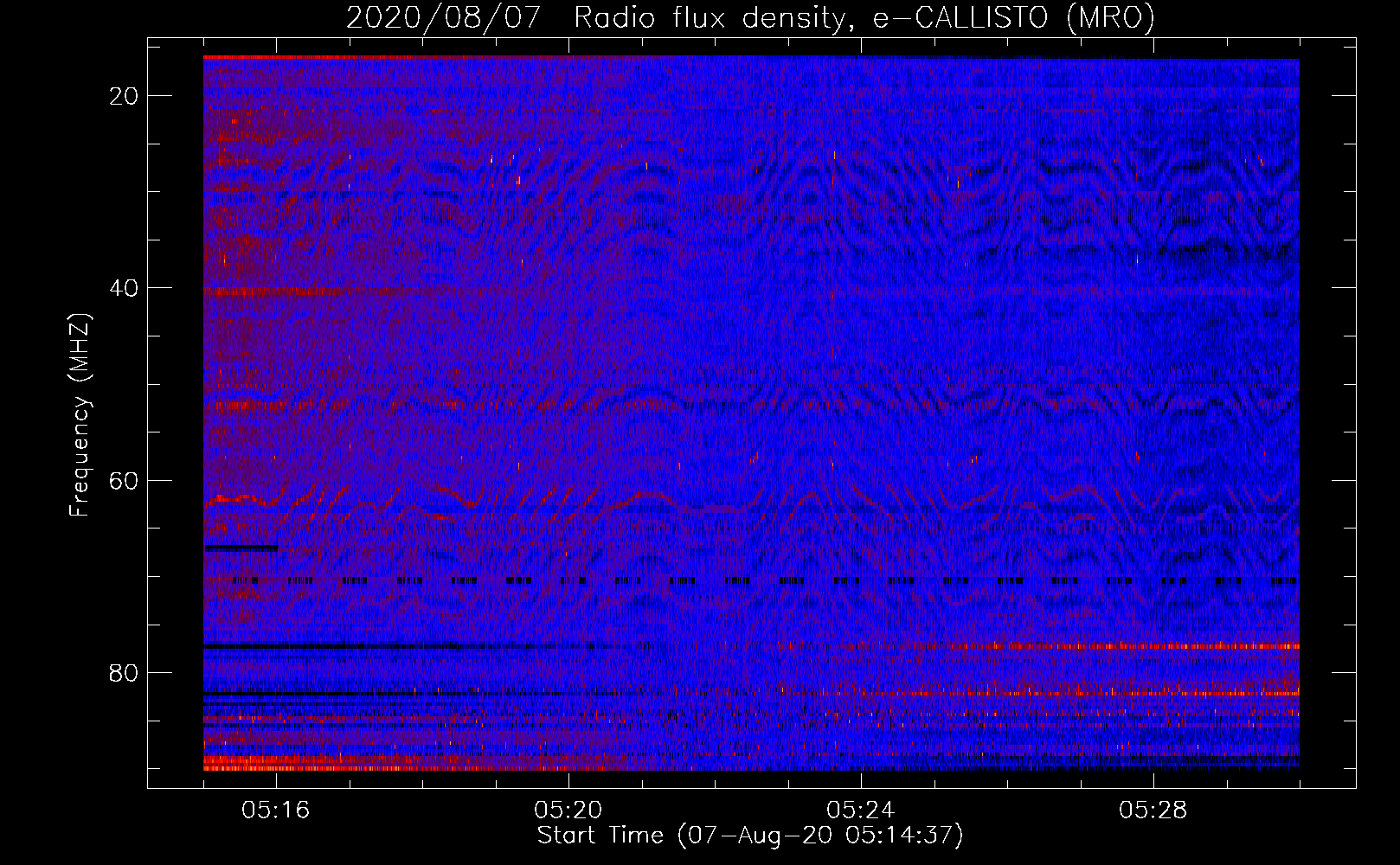Click the 40 frequency tick label

click(x=125, y=288)
